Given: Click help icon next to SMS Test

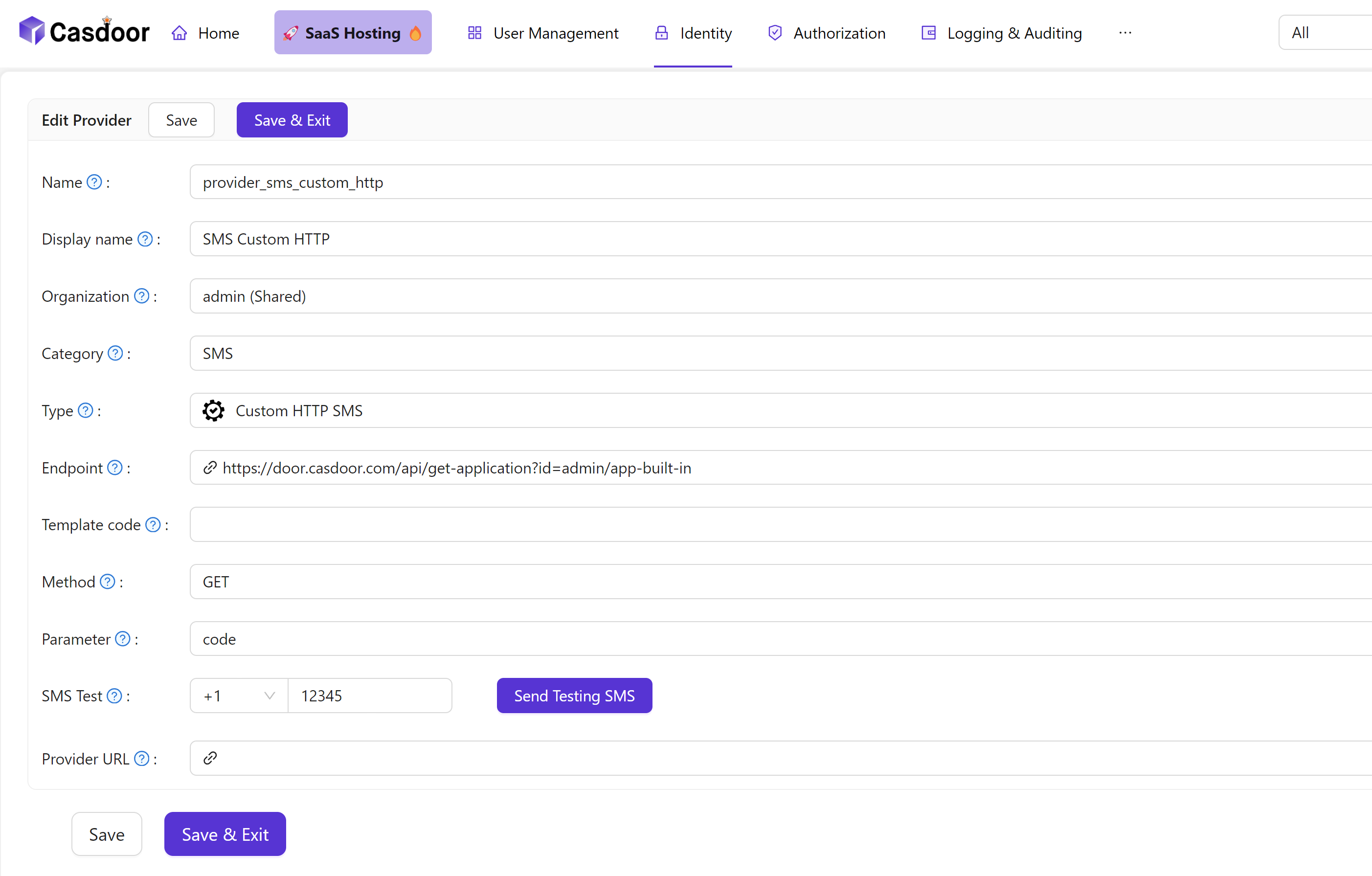Looking at the screenshot, I should [114, 696].
